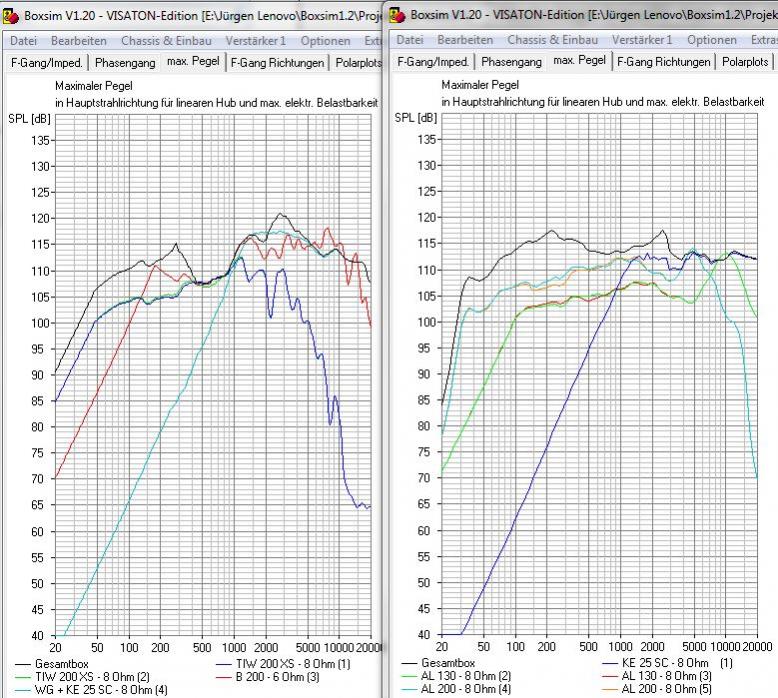Open Optionen menu in left window
This screenshot has width=778, height=698.
click(325, 41)
